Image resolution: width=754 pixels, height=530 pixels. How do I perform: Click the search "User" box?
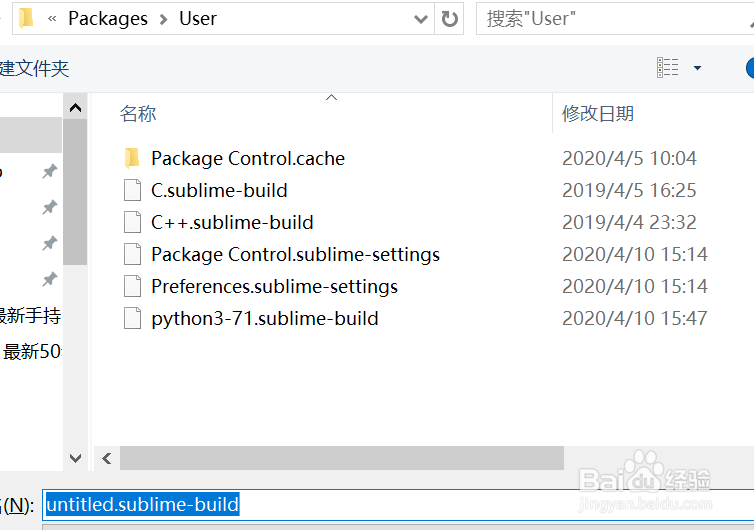coord(610,18)
